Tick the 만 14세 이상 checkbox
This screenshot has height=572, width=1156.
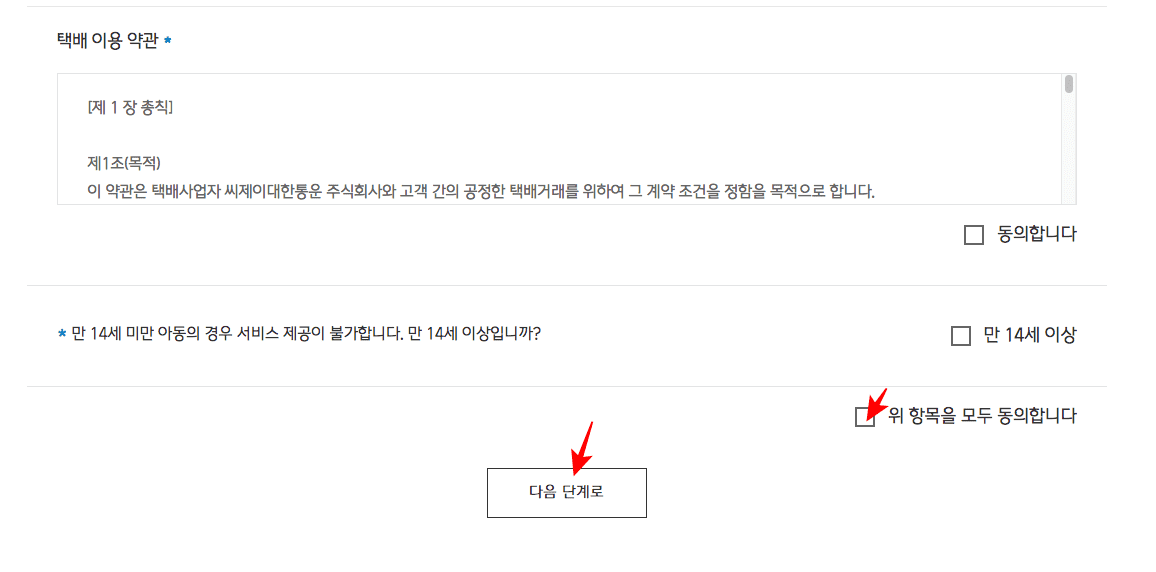point(961,336)
